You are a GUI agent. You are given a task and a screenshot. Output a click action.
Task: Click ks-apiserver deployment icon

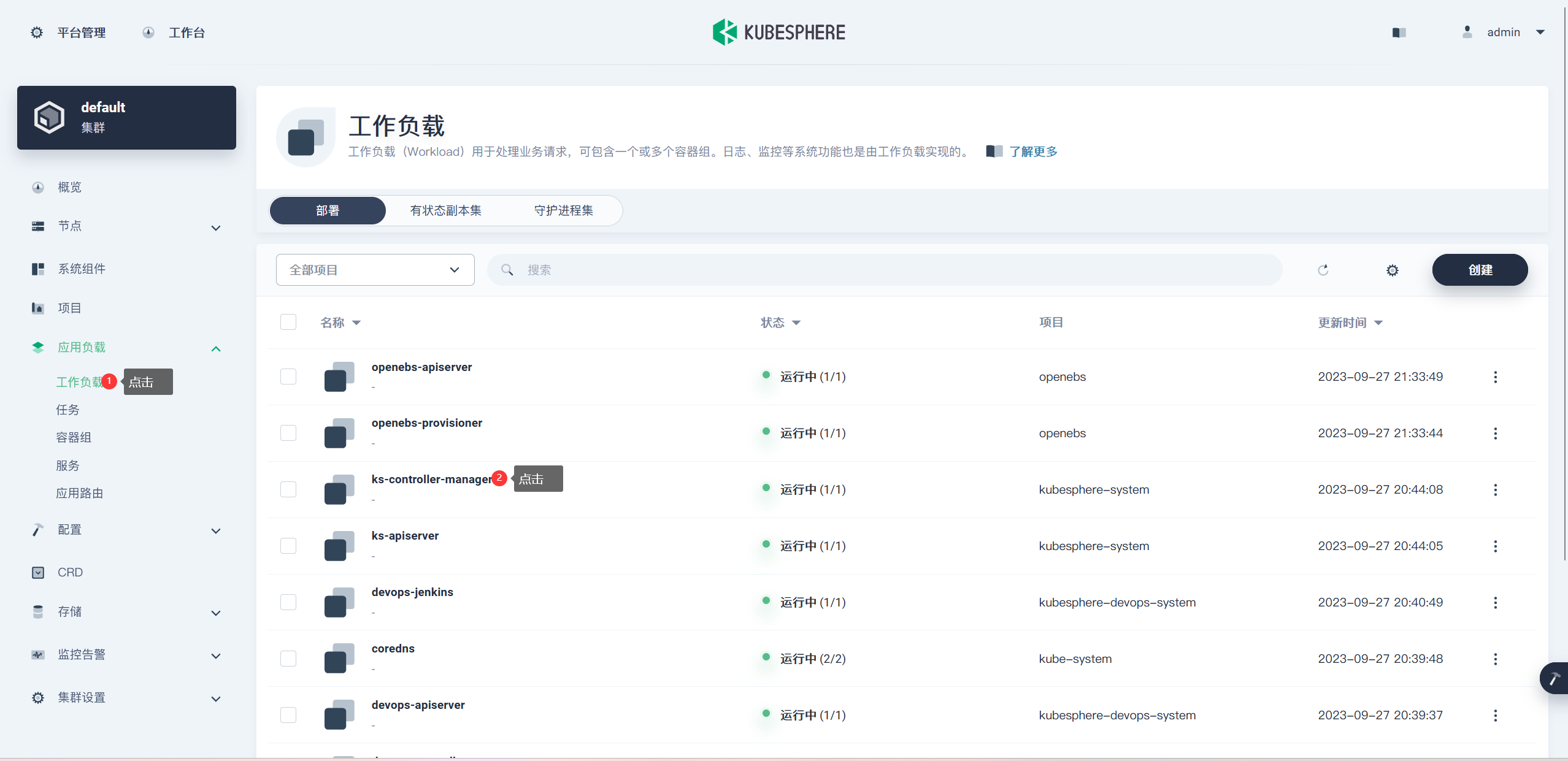click(339, 546)
